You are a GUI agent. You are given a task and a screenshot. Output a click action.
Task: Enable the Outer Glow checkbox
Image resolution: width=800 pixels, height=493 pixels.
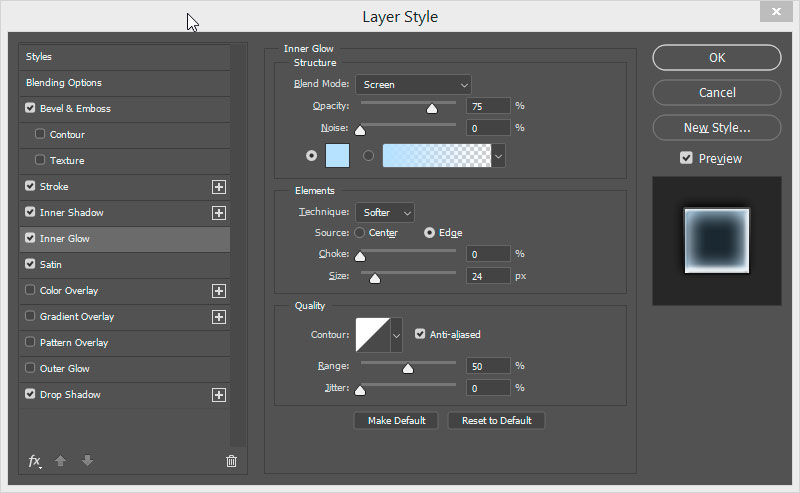(x=30, y=368)
